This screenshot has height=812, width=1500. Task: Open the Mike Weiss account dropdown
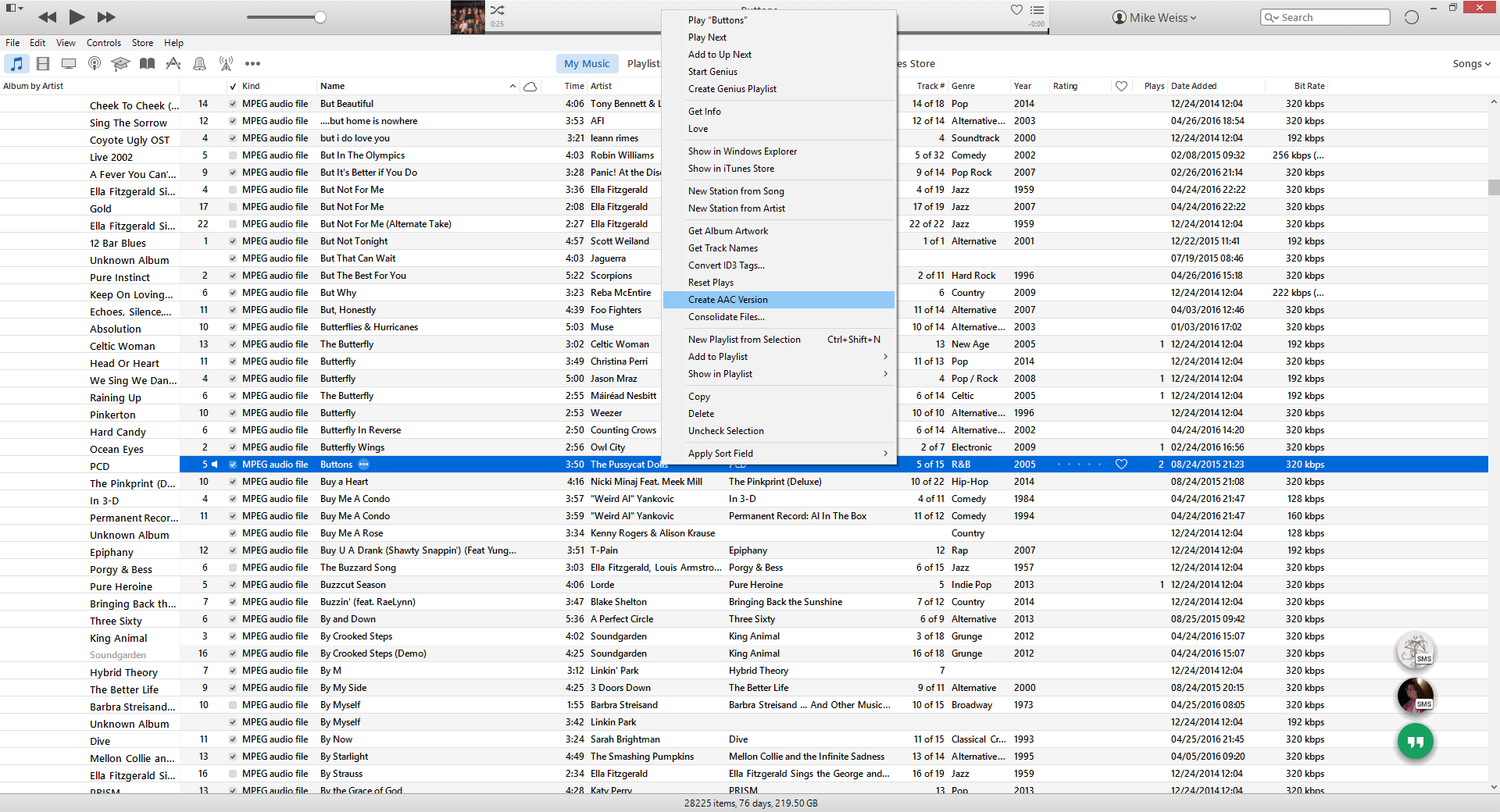pyautogui.click(x=1154, y=17)
